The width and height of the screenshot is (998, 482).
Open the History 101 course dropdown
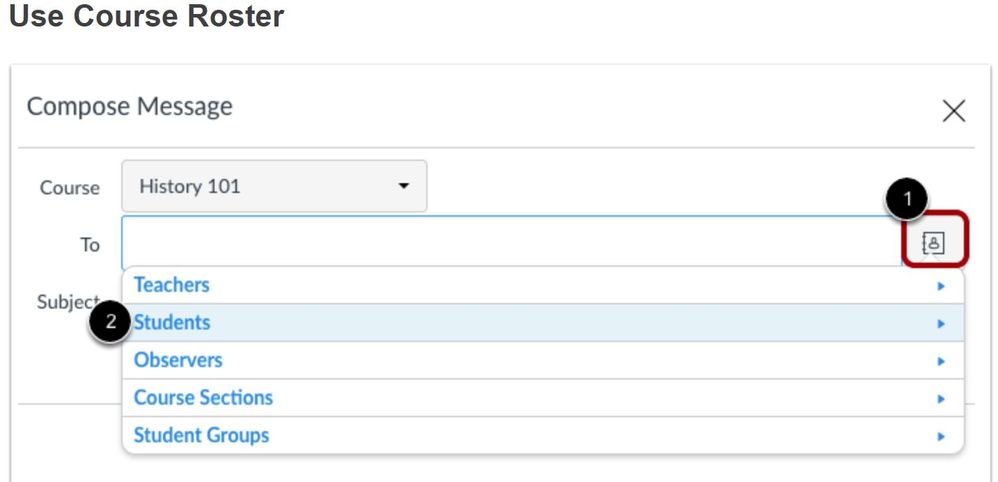[273, 186]
